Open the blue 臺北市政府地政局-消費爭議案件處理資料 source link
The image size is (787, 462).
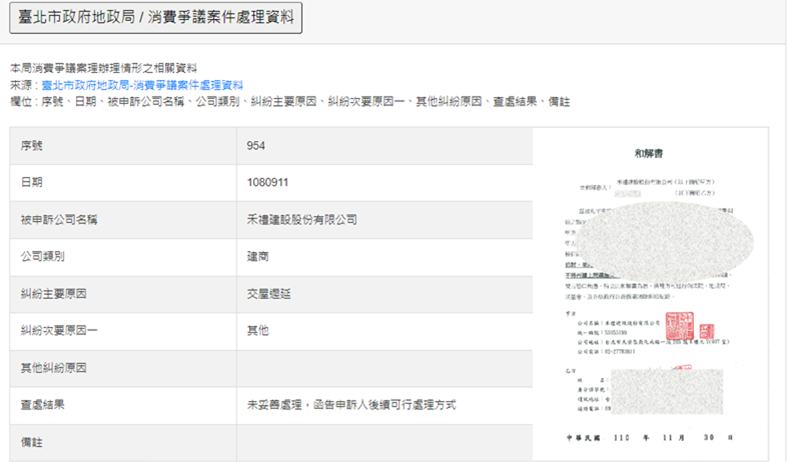point(142,86)
